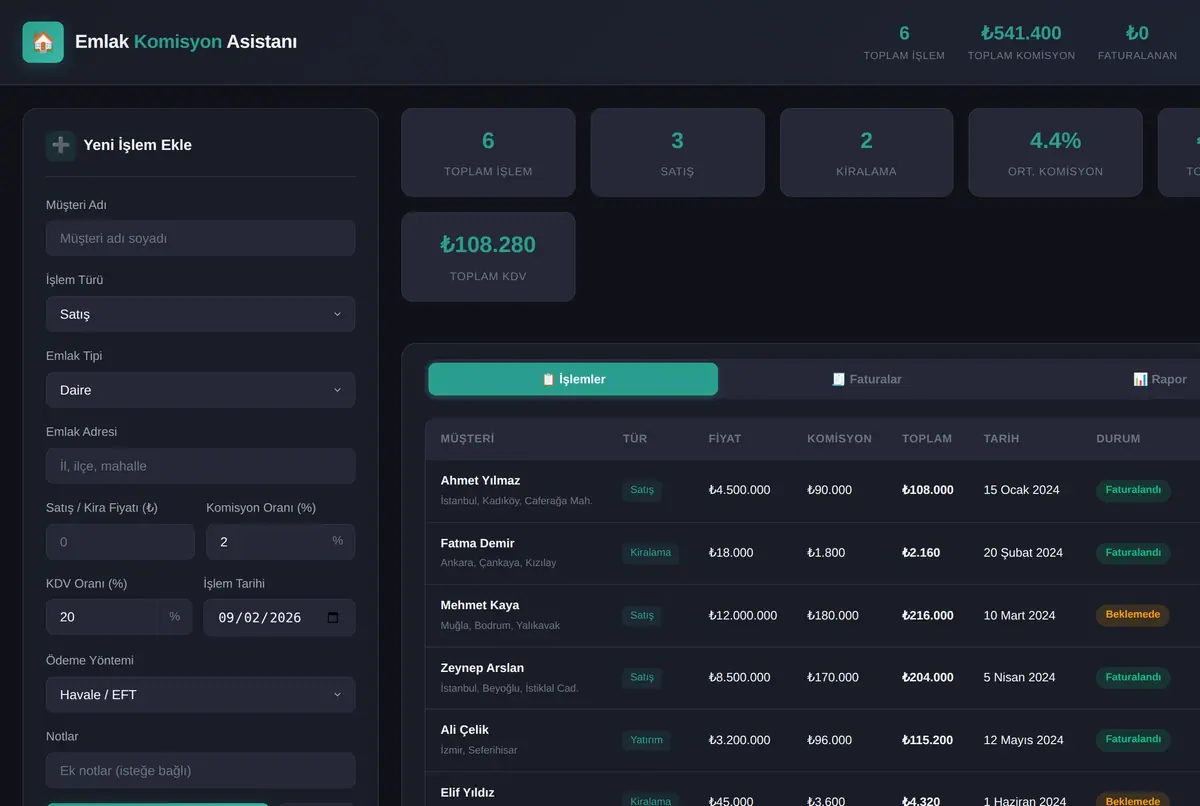Open the calendar picker in İşlem Tarihi
The height and width of the screenshot is (806, 1200).
333,618
